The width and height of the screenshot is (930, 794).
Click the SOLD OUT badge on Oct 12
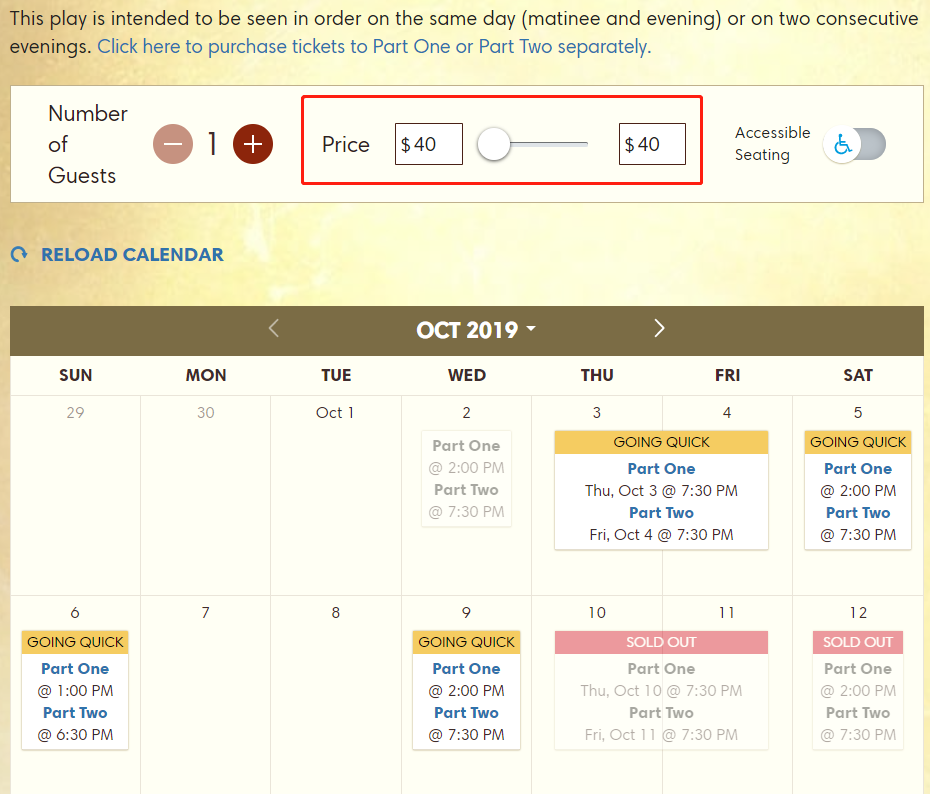858,642
